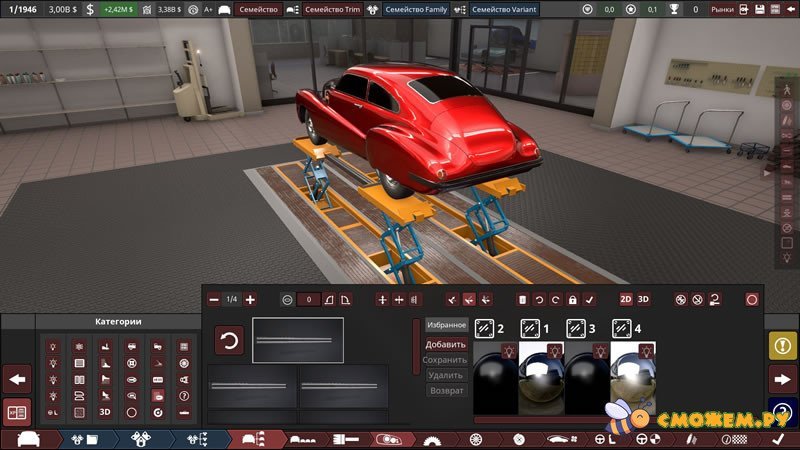The height and width of the screenshot is (450, 800).
Task: Open the Семейство Variant selector
Action: [503, 9]
